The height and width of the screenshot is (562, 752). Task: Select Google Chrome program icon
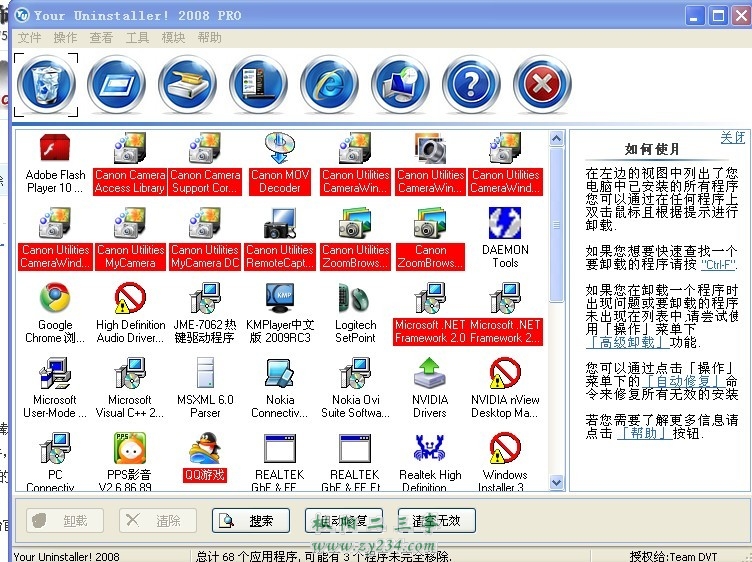tap(55, 313)
